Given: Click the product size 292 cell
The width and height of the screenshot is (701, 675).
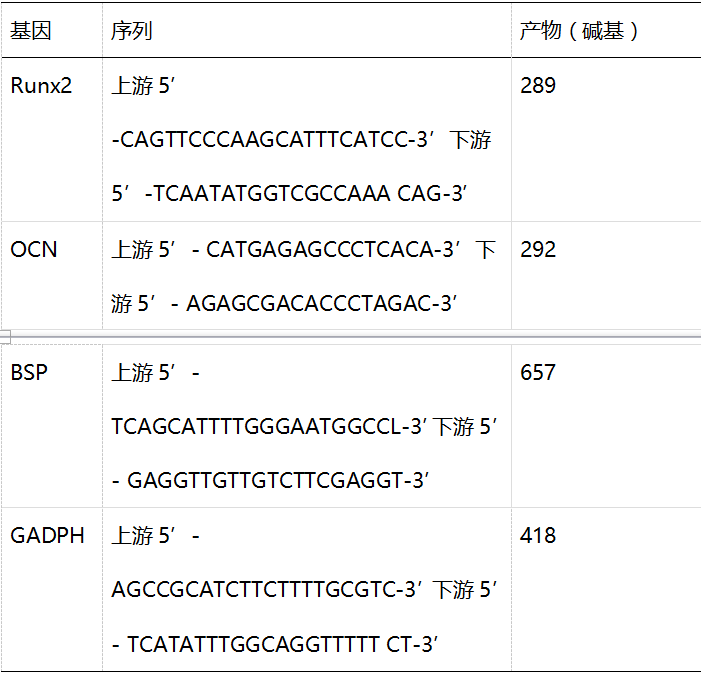Looking at the screenshot, I should (x=538, y=249).
